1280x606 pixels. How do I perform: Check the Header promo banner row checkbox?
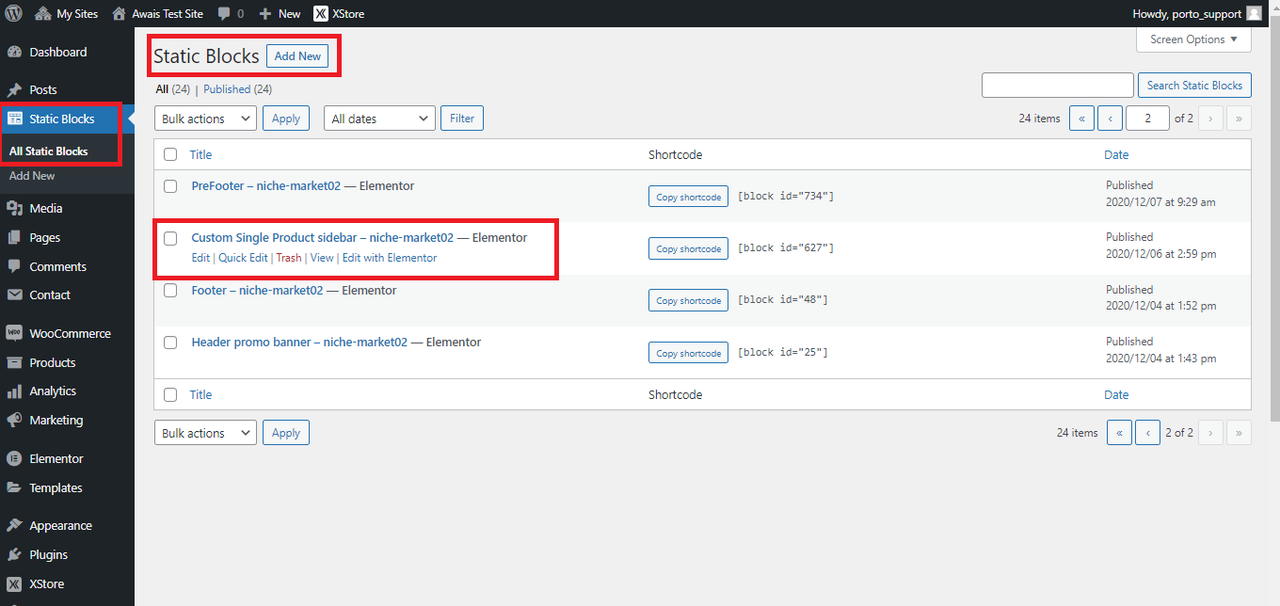click(x=170, y=342)
